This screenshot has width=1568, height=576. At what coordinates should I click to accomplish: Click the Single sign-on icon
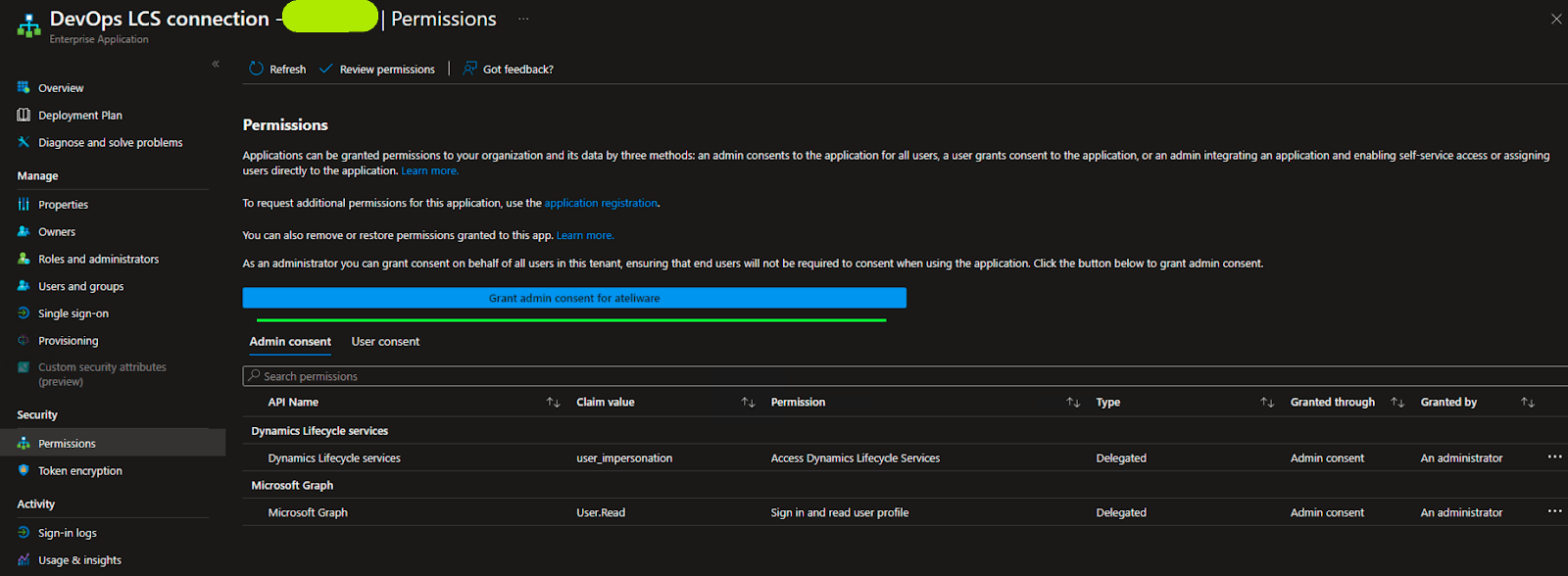[24, 313]
